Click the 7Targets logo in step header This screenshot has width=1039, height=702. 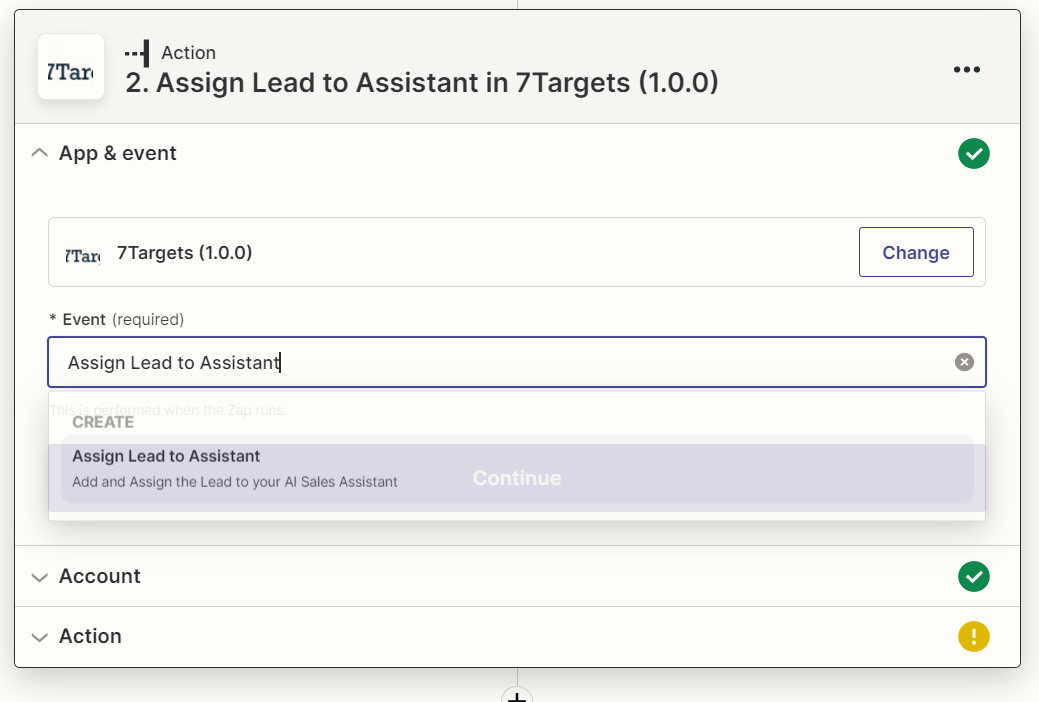[x=71, y=67]
